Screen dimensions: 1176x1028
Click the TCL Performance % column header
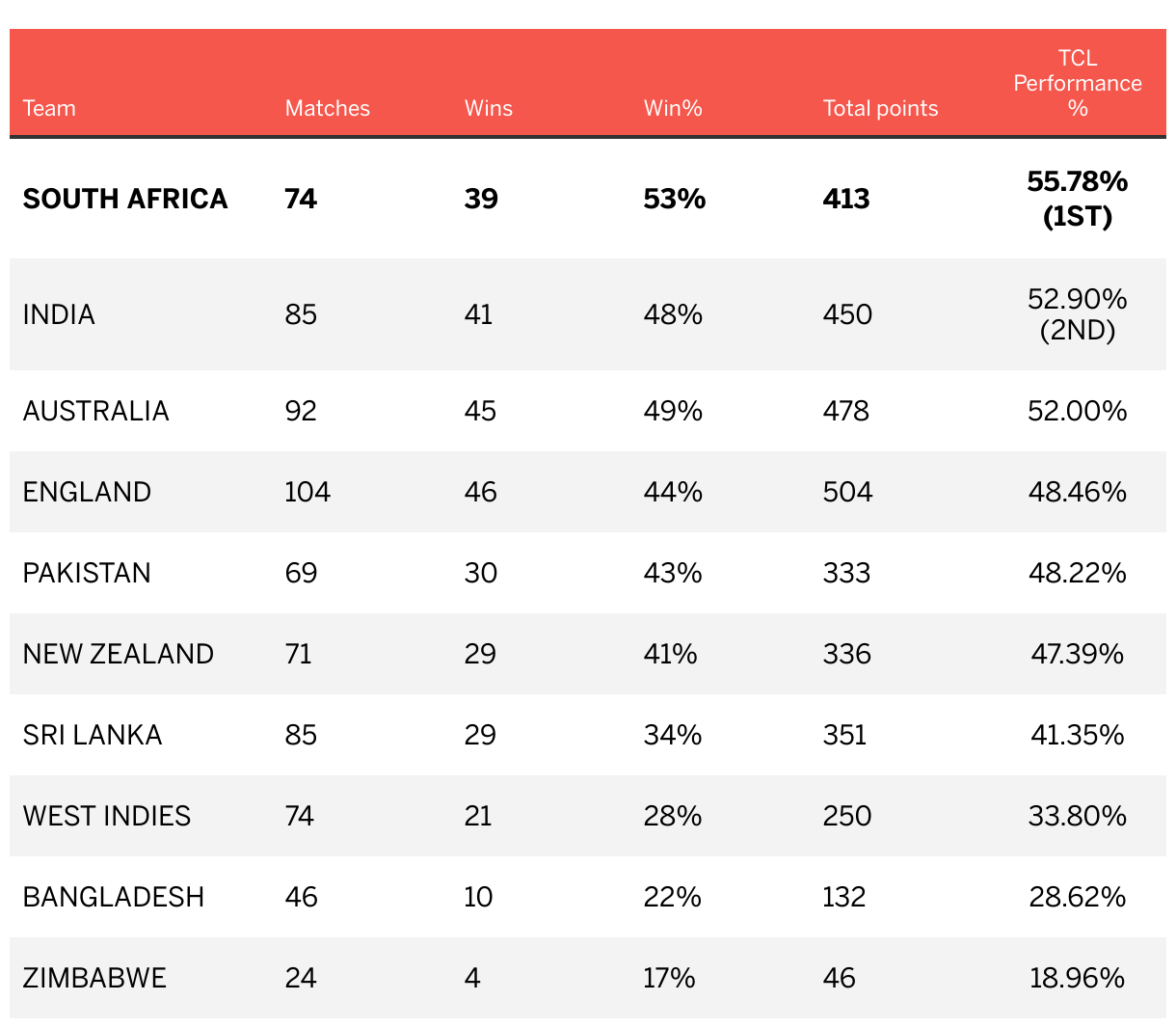[1077, 83]
